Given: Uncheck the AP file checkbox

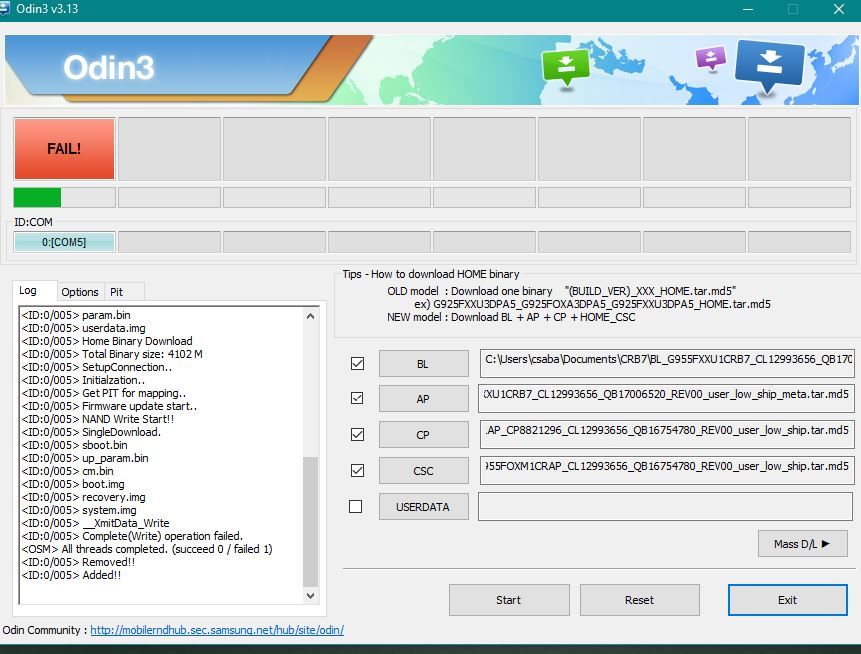Looking at the screenshot, I should click(357, 398).
